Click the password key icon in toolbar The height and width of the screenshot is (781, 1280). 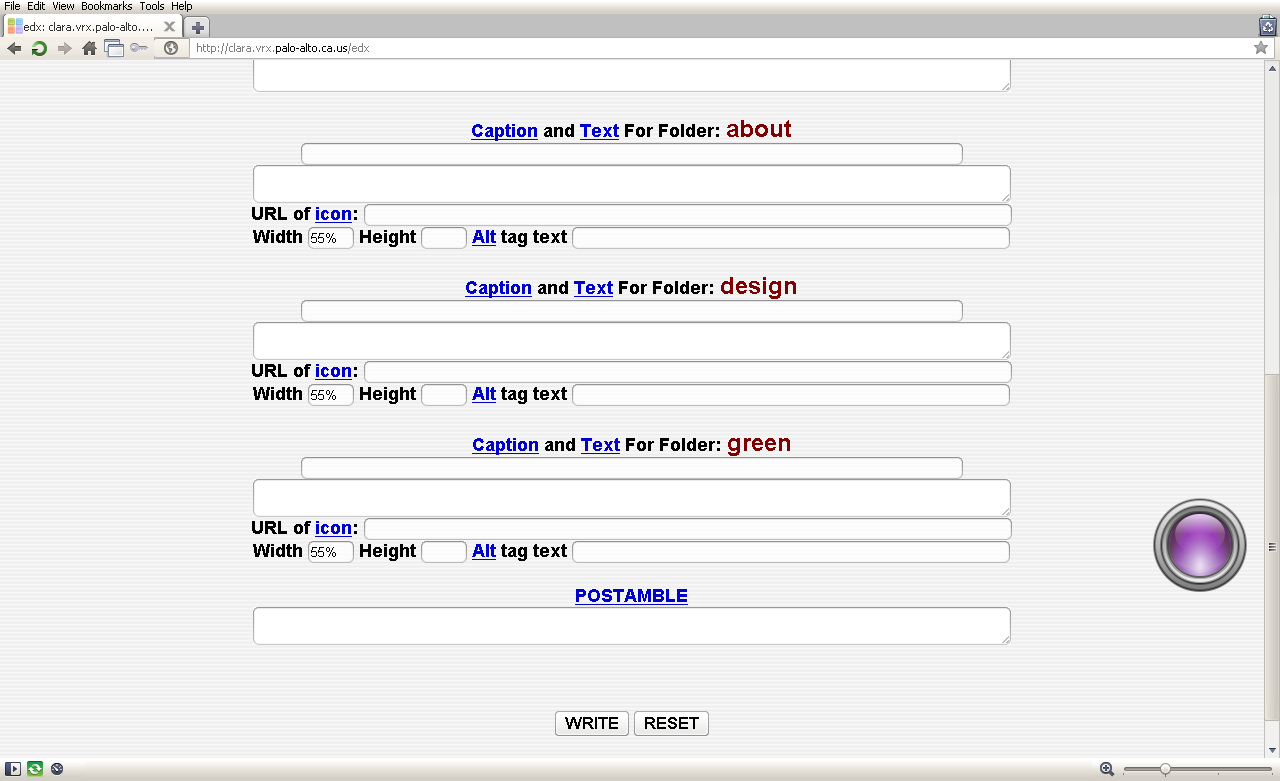pos(138,48)
